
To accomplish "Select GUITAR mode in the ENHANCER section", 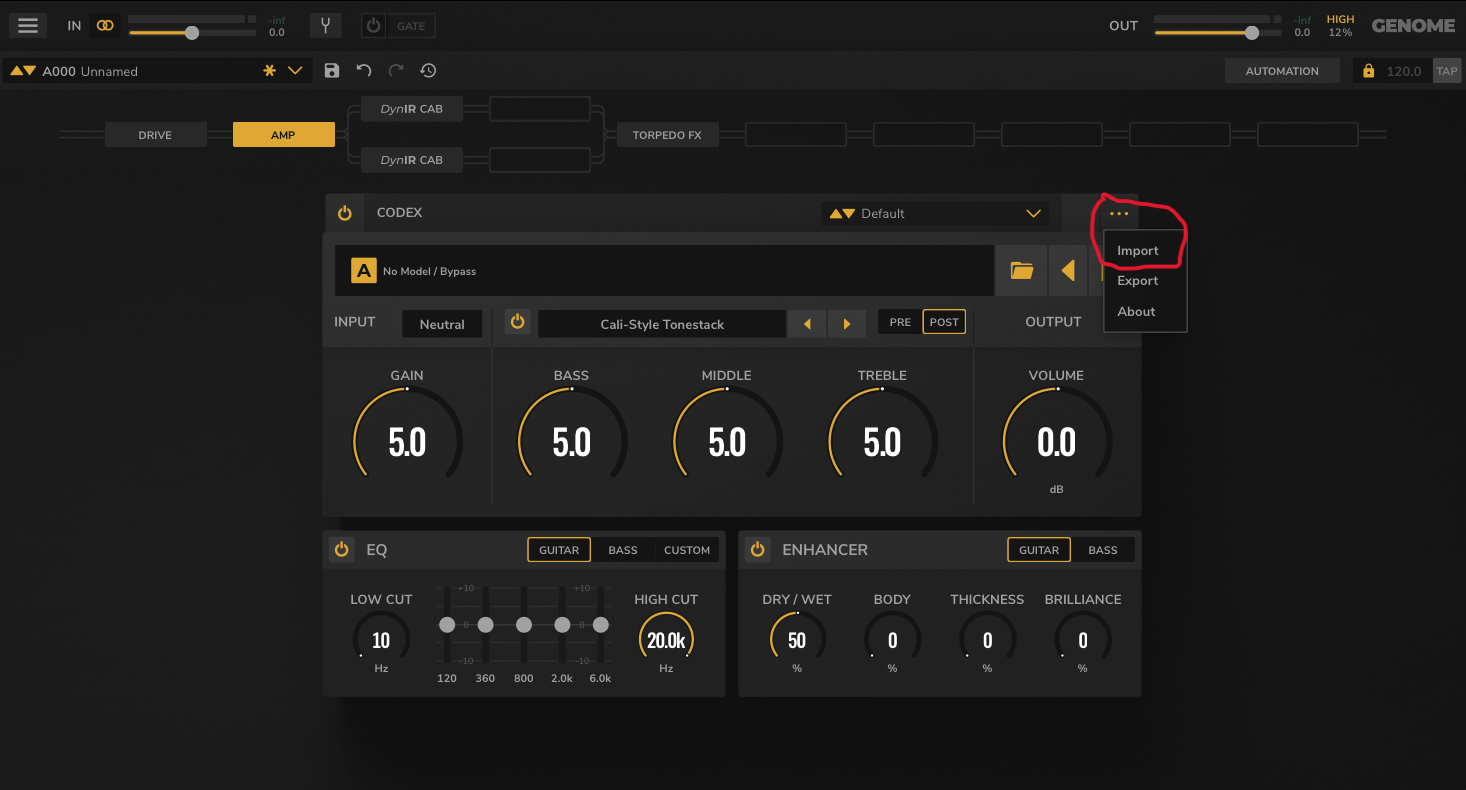I will (1039, 550).
